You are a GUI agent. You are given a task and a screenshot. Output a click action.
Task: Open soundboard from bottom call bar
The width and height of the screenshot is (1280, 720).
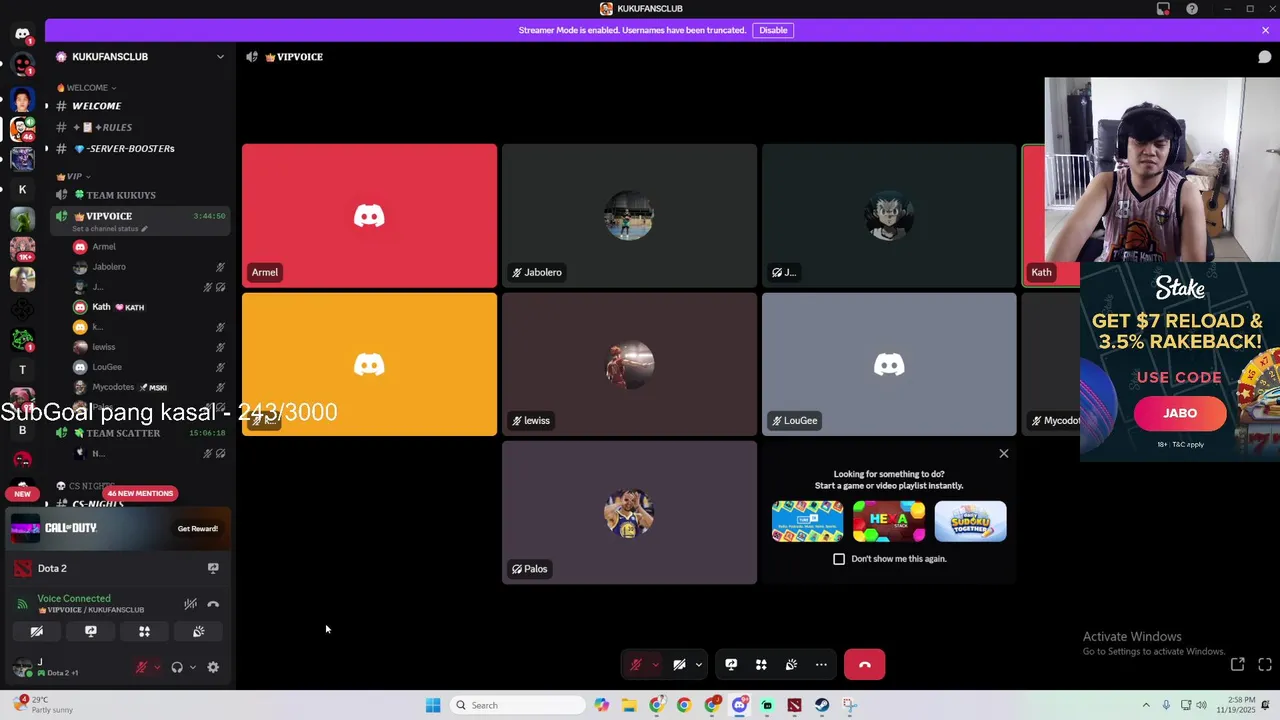791,665
